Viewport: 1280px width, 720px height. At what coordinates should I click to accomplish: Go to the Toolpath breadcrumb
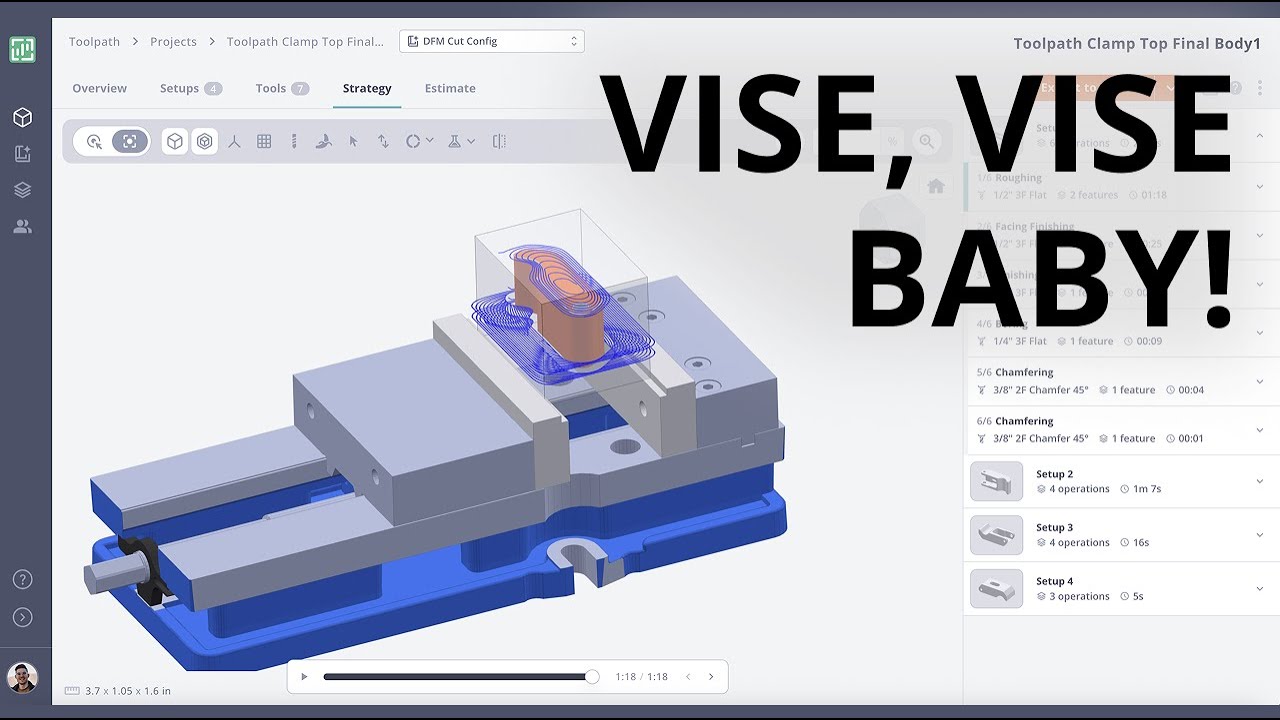(94, 42)
